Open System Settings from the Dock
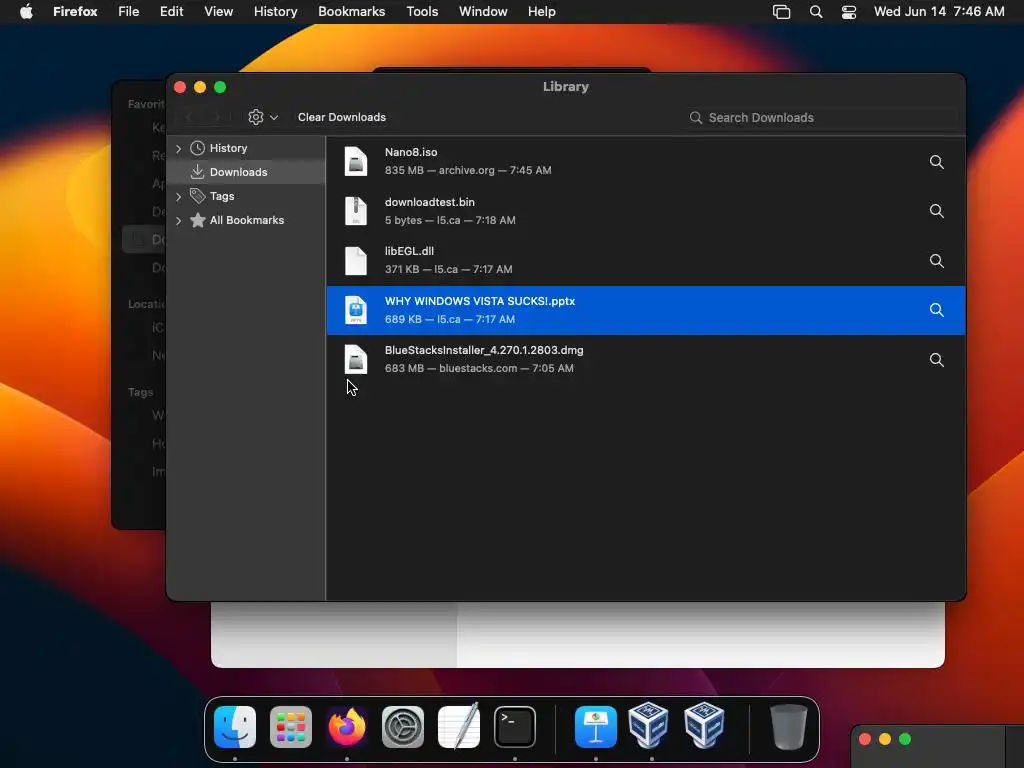This screenshot has width=1024, height=768. click(403, 726)
